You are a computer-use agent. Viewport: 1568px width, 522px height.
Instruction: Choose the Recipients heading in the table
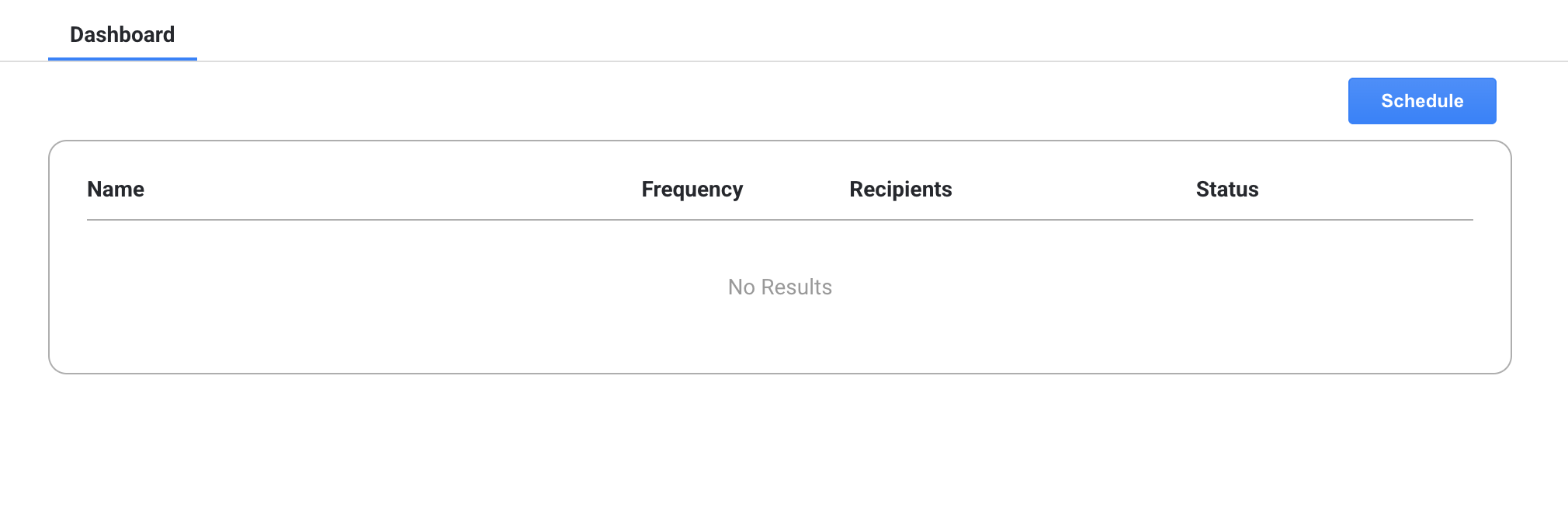[x=900, y=190]
